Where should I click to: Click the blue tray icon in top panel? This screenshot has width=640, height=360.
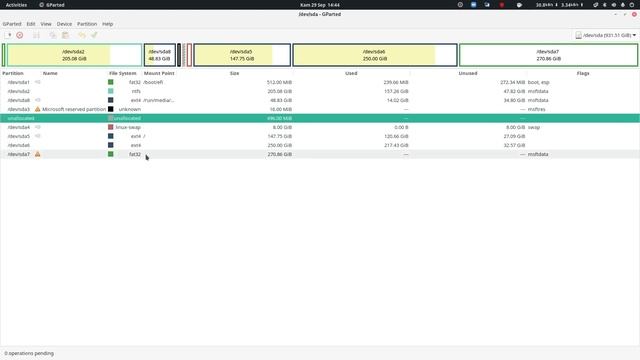(473, 5)
